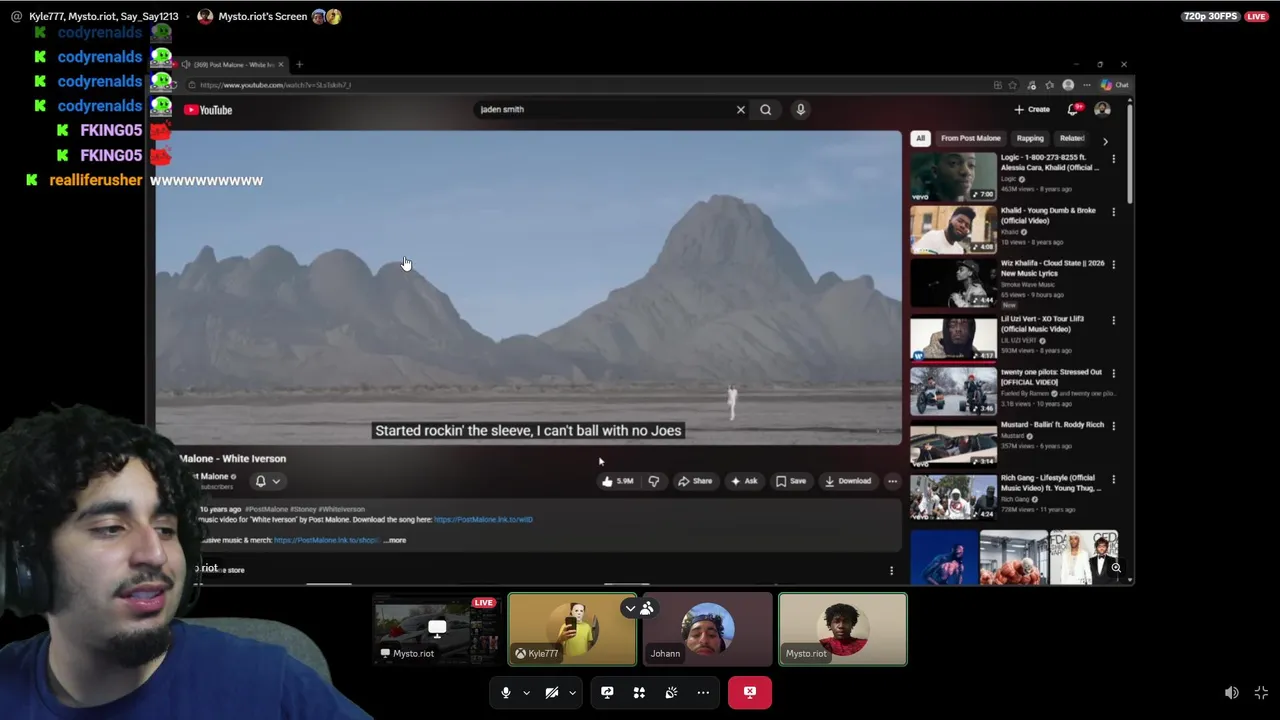Select Mysto.riot's live screen share tile
Image resolution: width=1280 pixels, height=720 pixels.
[x=436, y=629]
